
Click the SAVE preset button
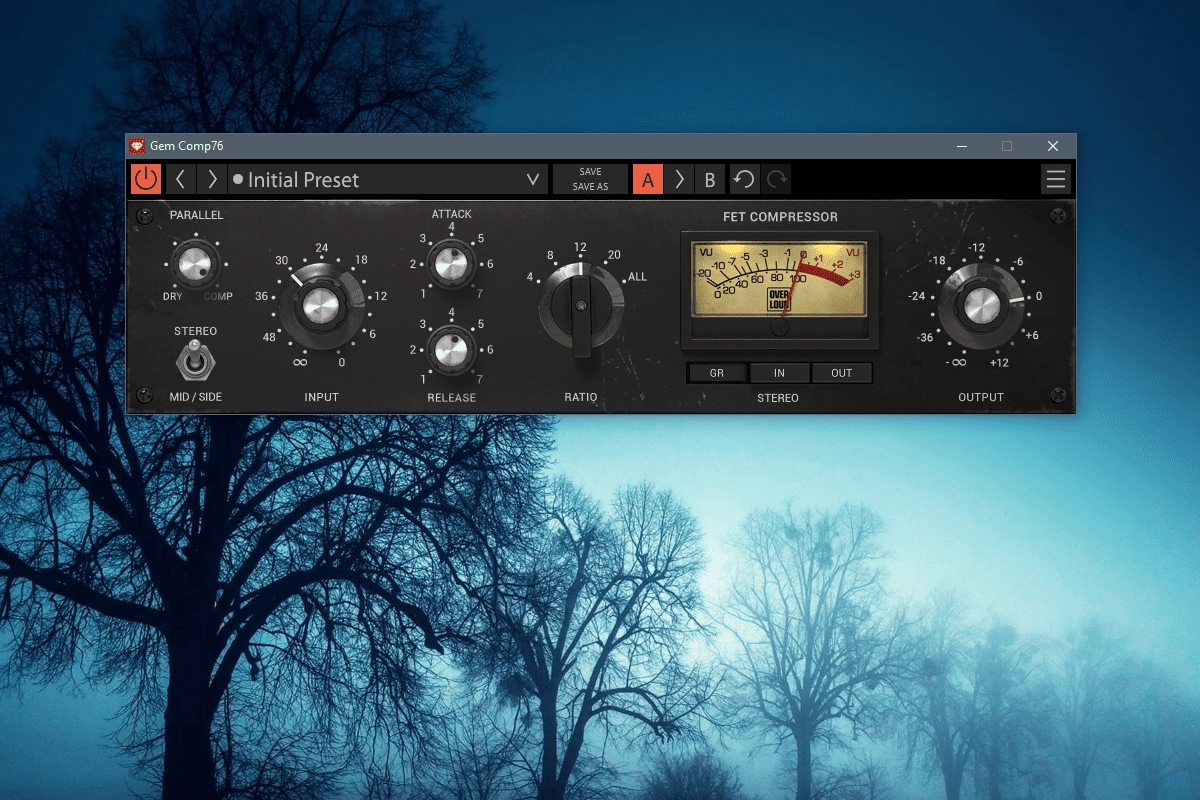point(590,172)
